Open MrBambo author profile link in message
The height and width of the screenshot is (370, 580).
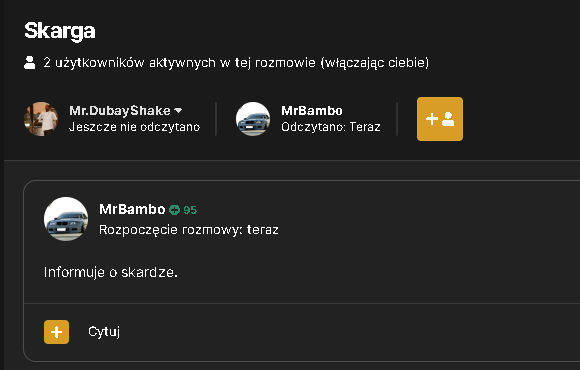pos(132,209)
